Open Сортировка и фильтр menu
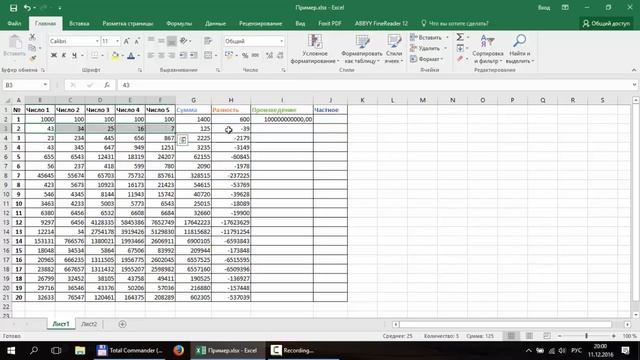This screenshot has width=640, height=360. (487, 49)
